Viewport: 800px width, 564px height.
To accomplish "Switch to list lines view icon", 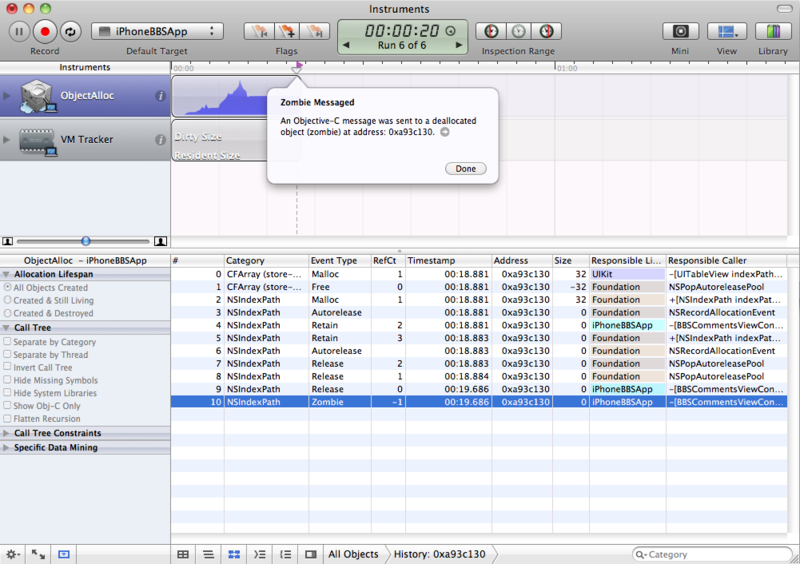I will pos(208,554).
